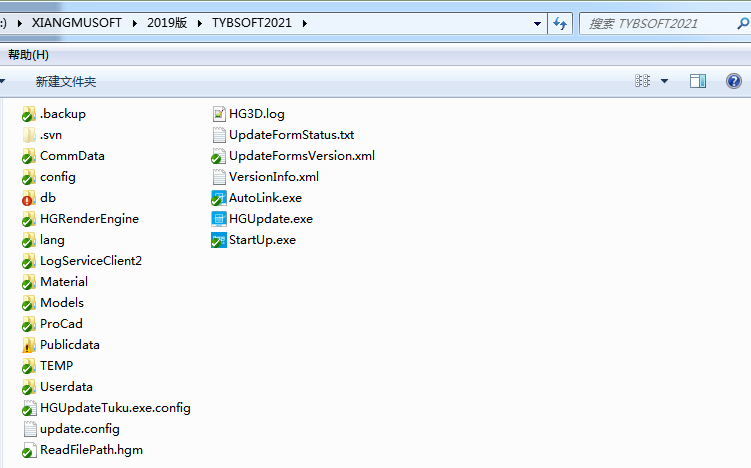Image resolution: width=751 pixels, height=468 pixels.
Task: Click the AutoLink.exe application icon
Action: coord(218,198)
